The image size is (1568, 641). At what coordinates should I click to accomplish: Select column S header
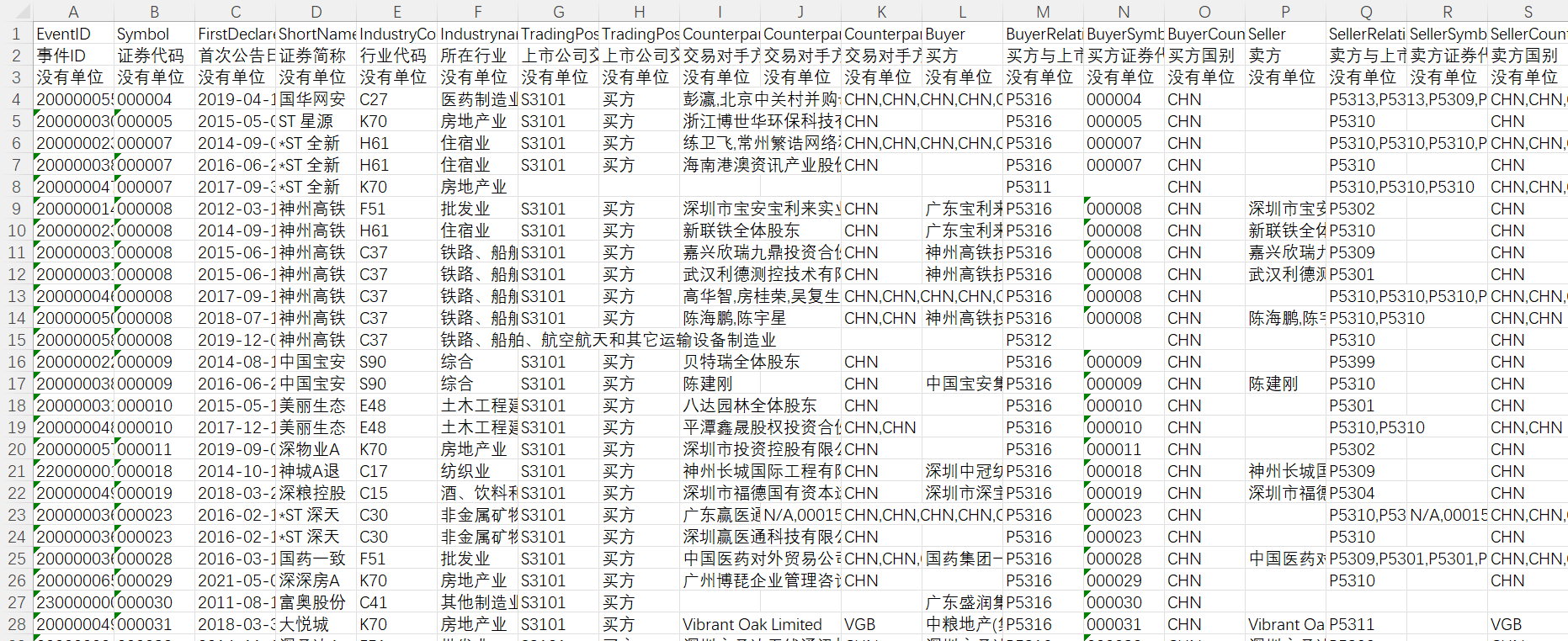click(x=1528, y=12)
